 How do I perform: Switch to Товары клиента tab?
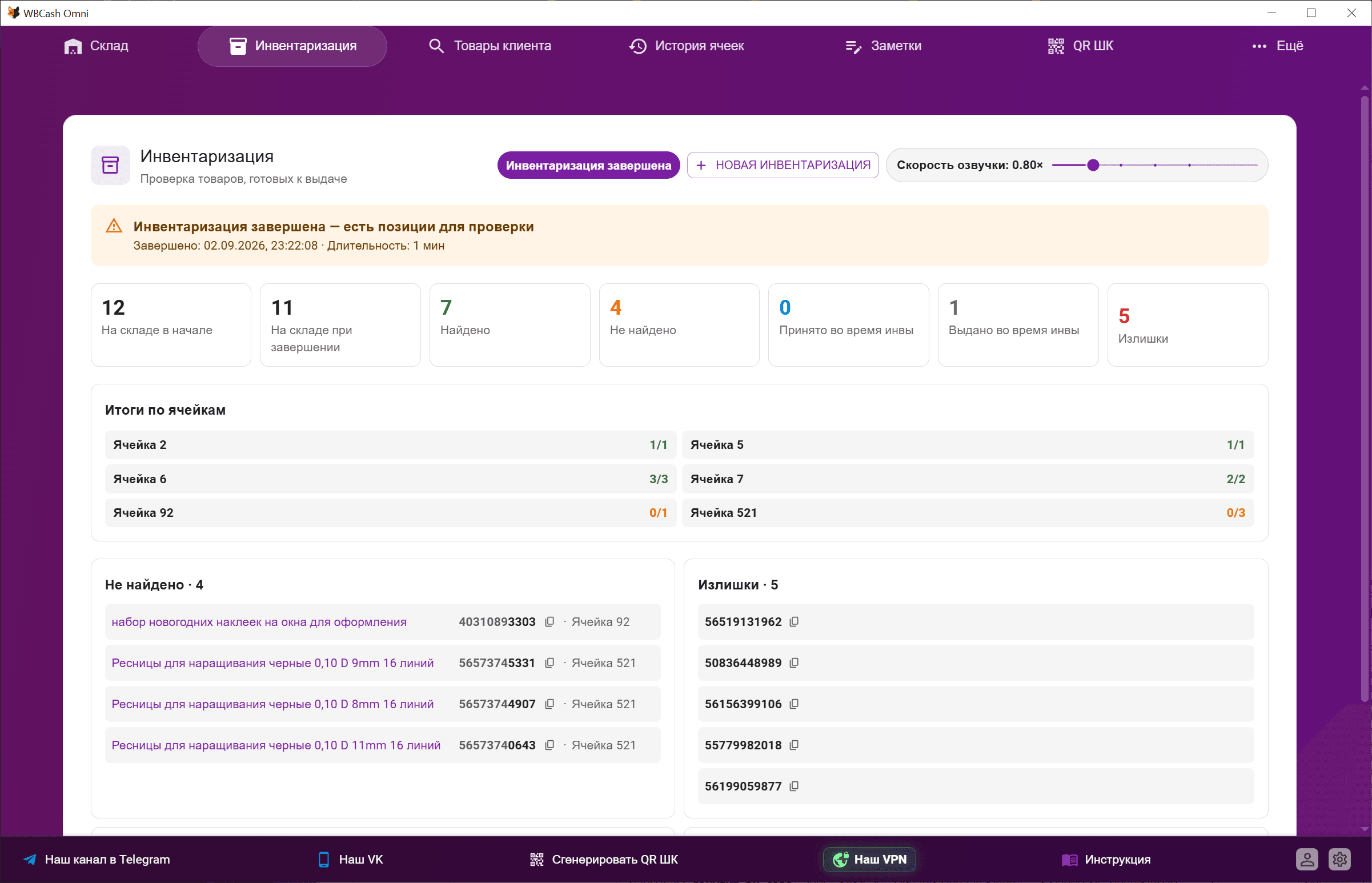tap(490, 46)
